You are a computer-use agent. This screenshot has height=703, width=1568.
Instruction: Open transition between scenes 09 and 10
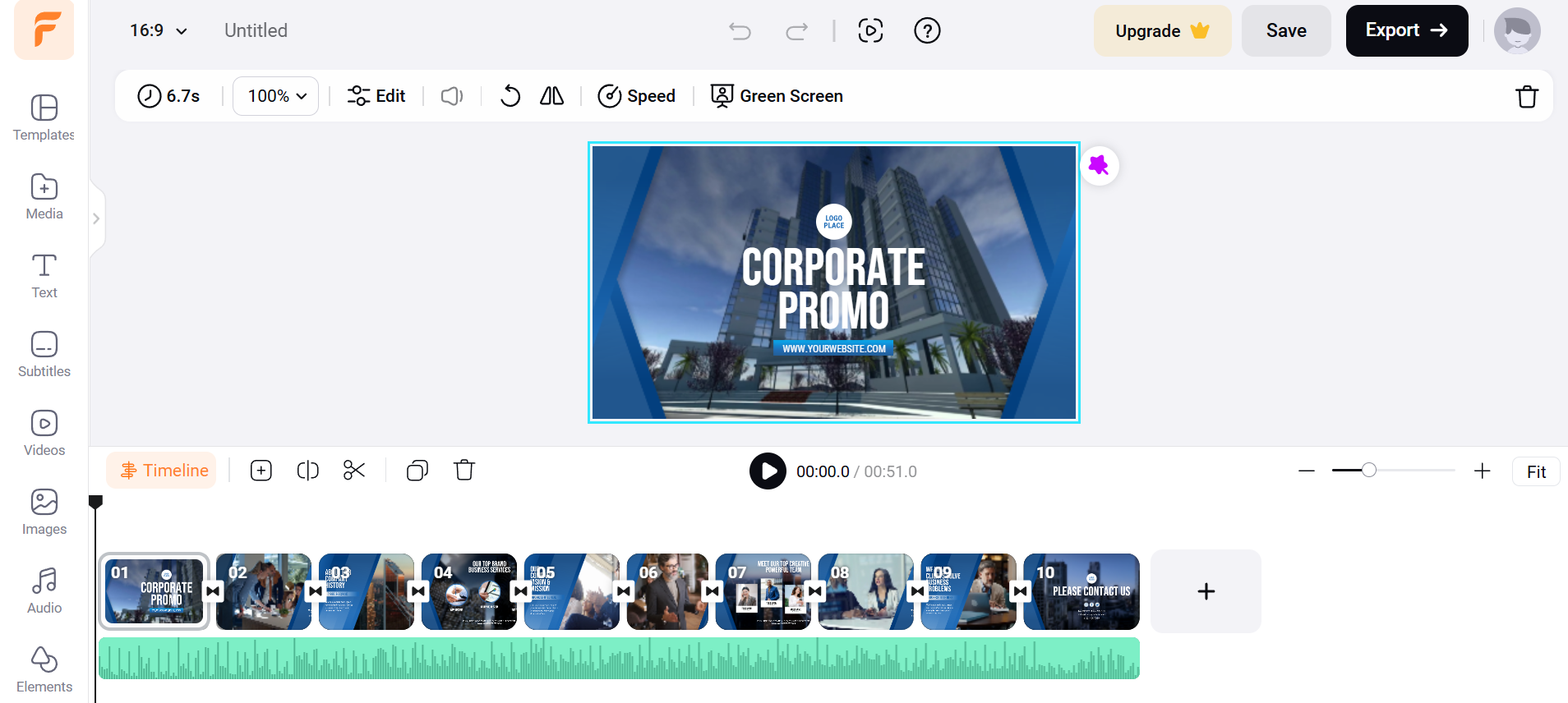coord(1021,591)
